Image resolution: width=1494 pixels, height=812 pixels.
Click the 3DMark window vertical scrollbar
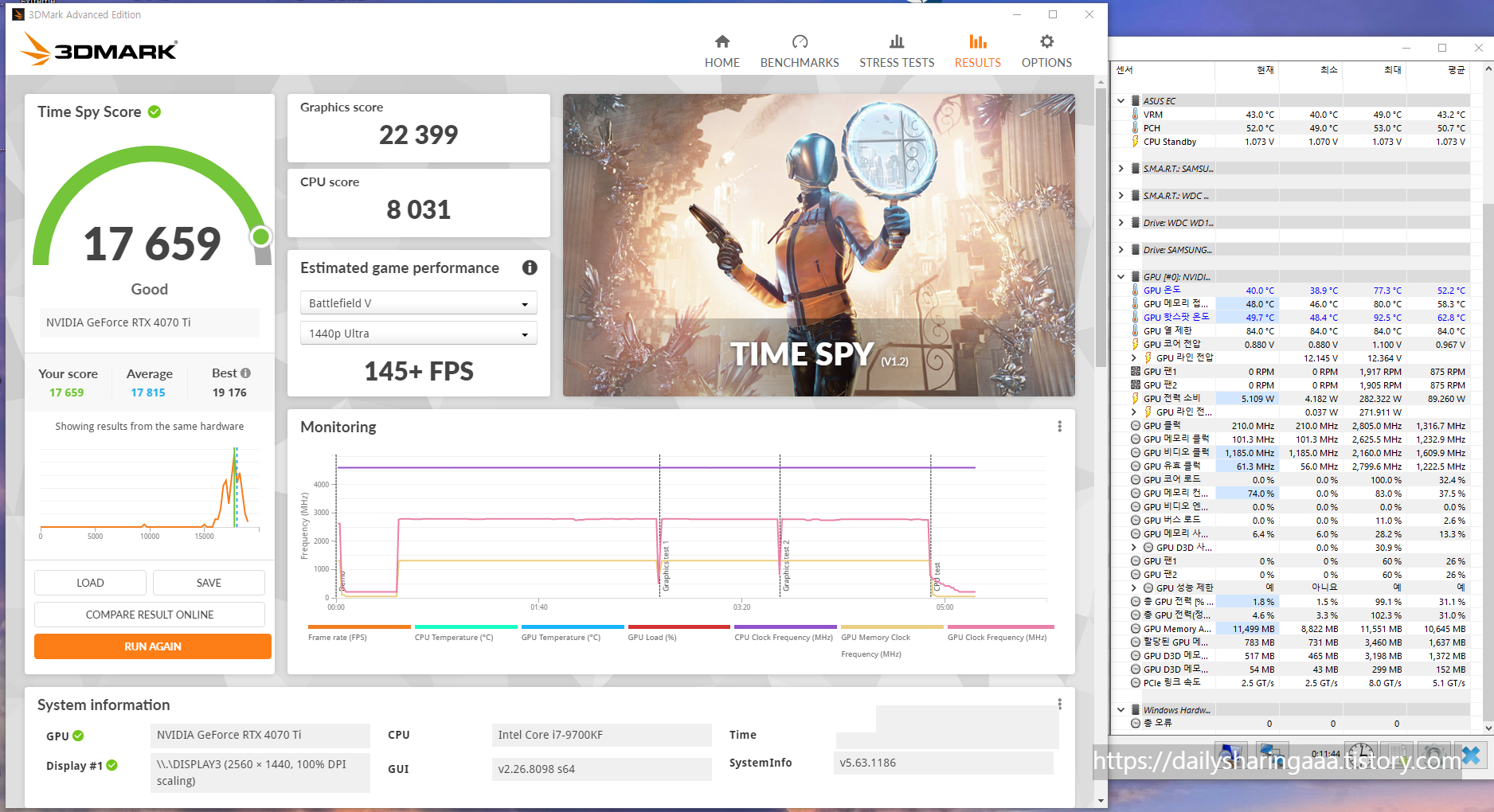[1101, 226]
